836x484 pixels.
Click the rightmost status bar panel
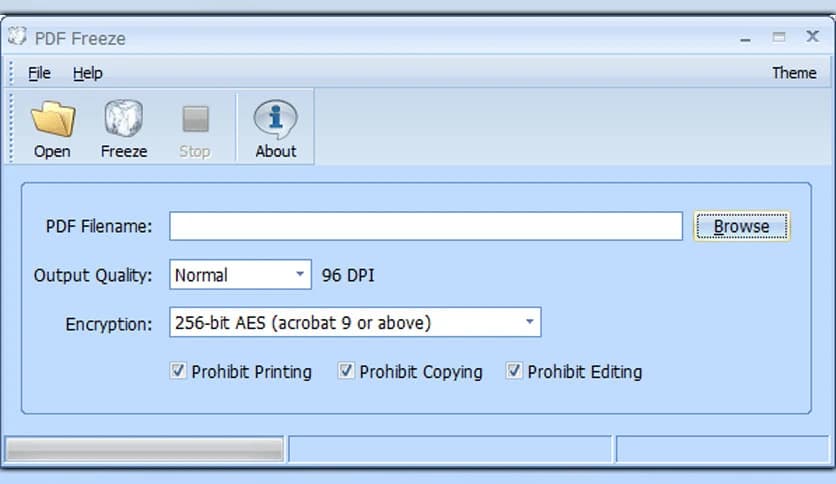722,449
